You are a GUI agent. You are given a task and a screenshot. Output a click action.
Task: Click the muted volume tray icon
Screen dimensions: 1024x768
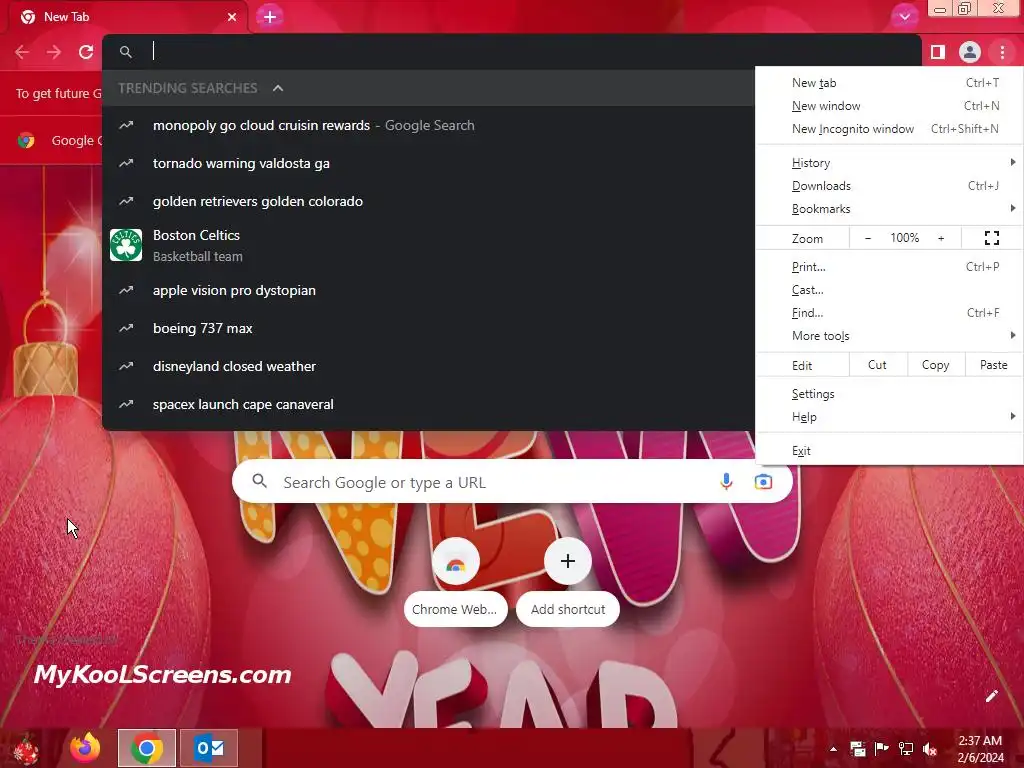point(930,749)
